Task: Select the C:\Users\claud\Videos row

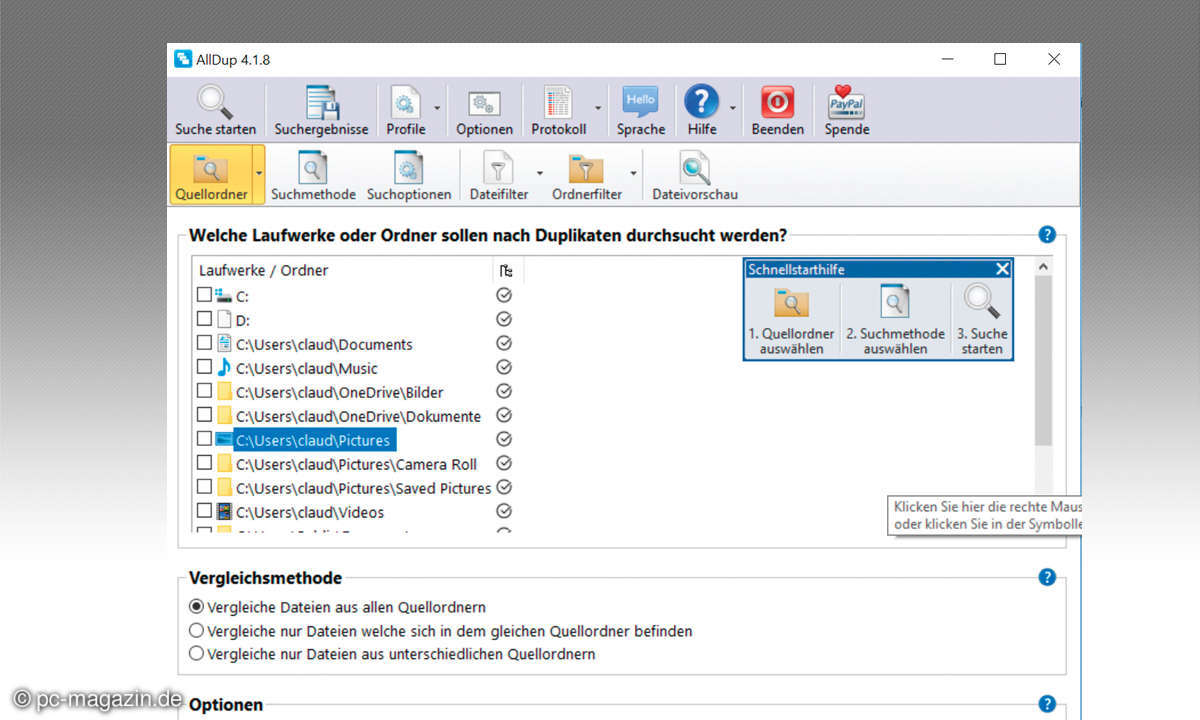Action: click(x=310, y=512)
